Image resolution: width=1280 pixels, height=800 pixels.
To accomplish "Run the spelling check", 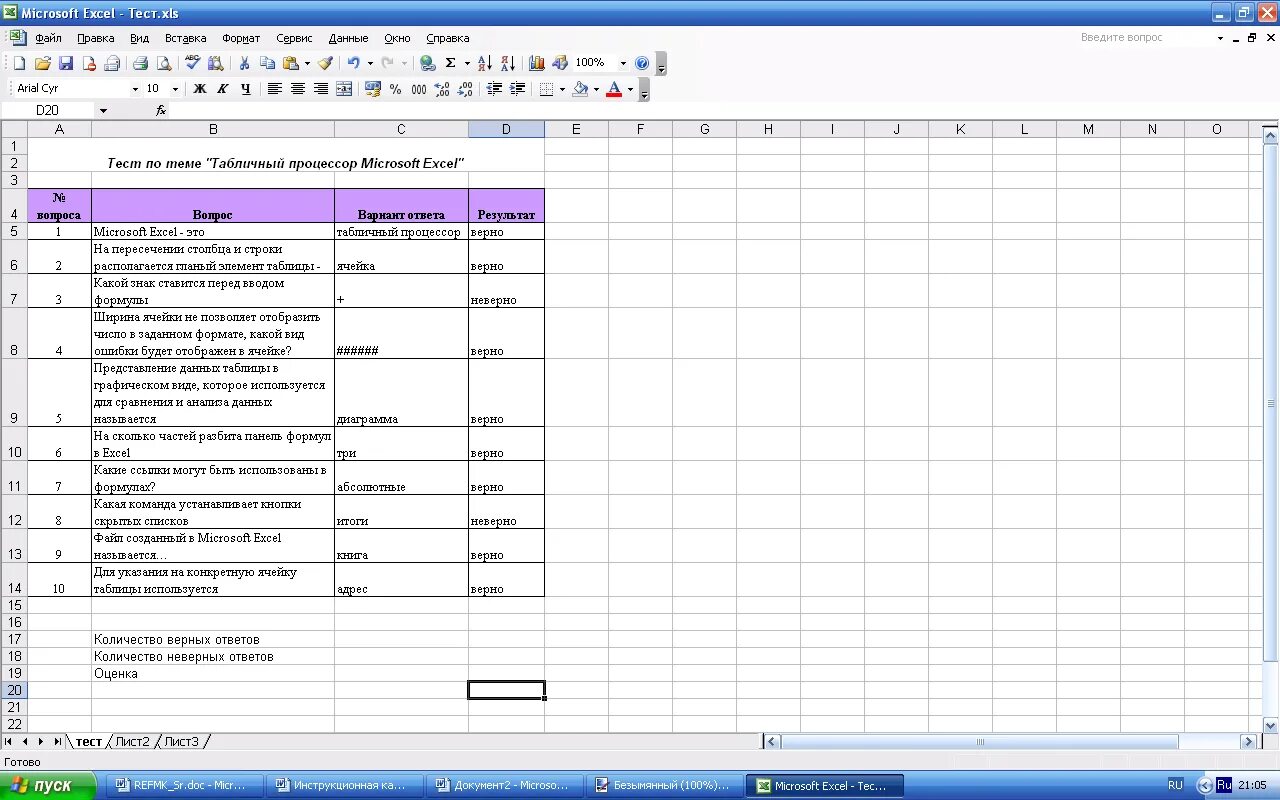I will tap(193, 63).
